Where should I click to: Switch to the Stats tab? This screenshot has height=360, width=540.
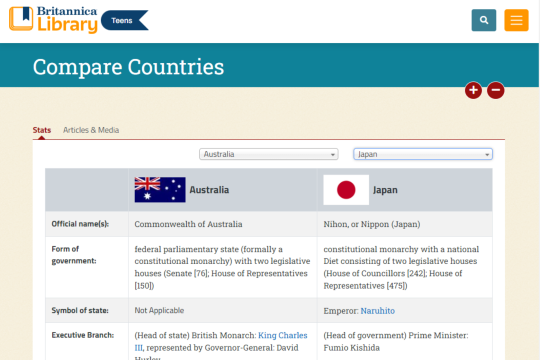[42, 130]
